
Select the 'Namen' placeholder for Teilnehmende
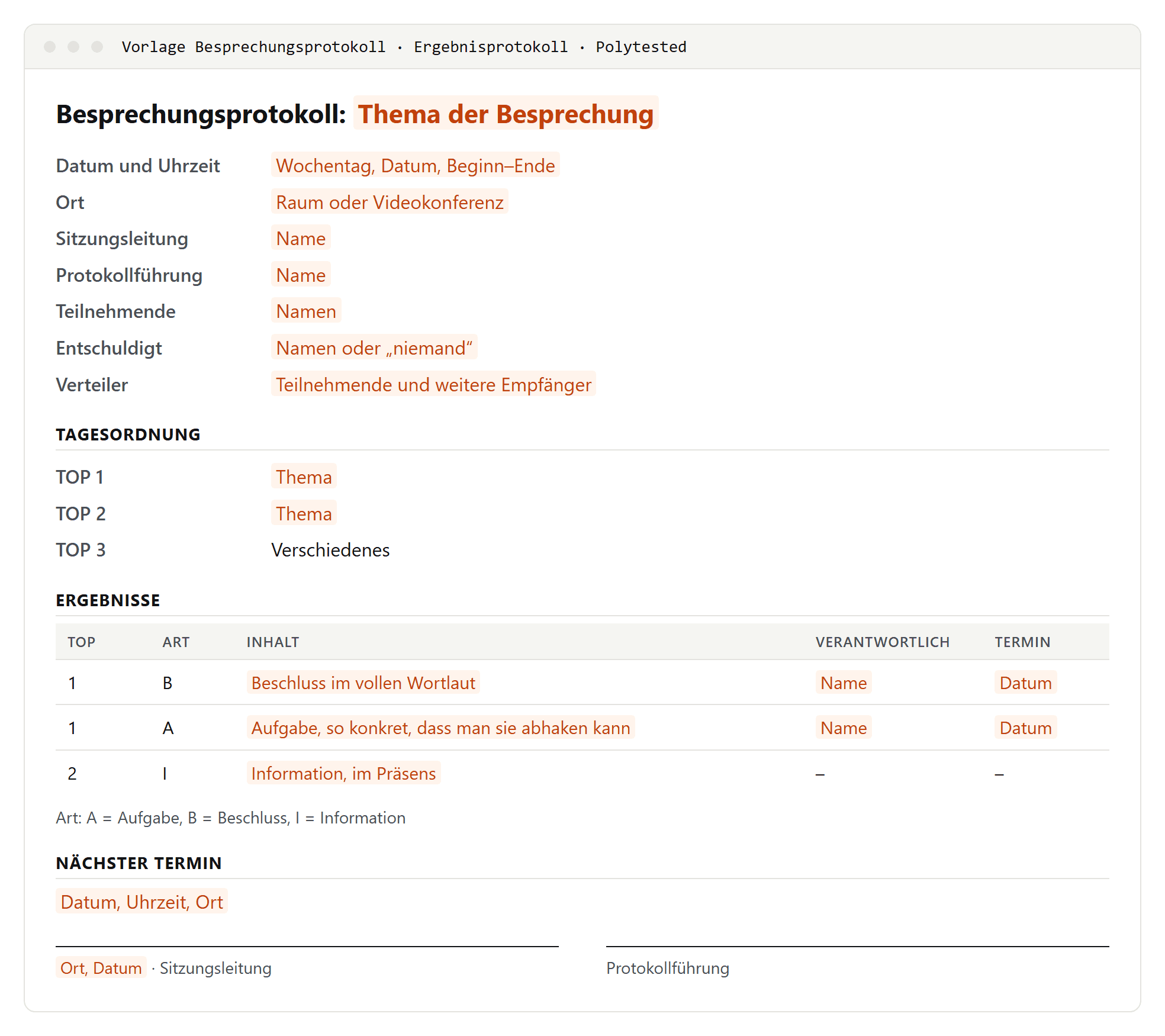[306, 311]
